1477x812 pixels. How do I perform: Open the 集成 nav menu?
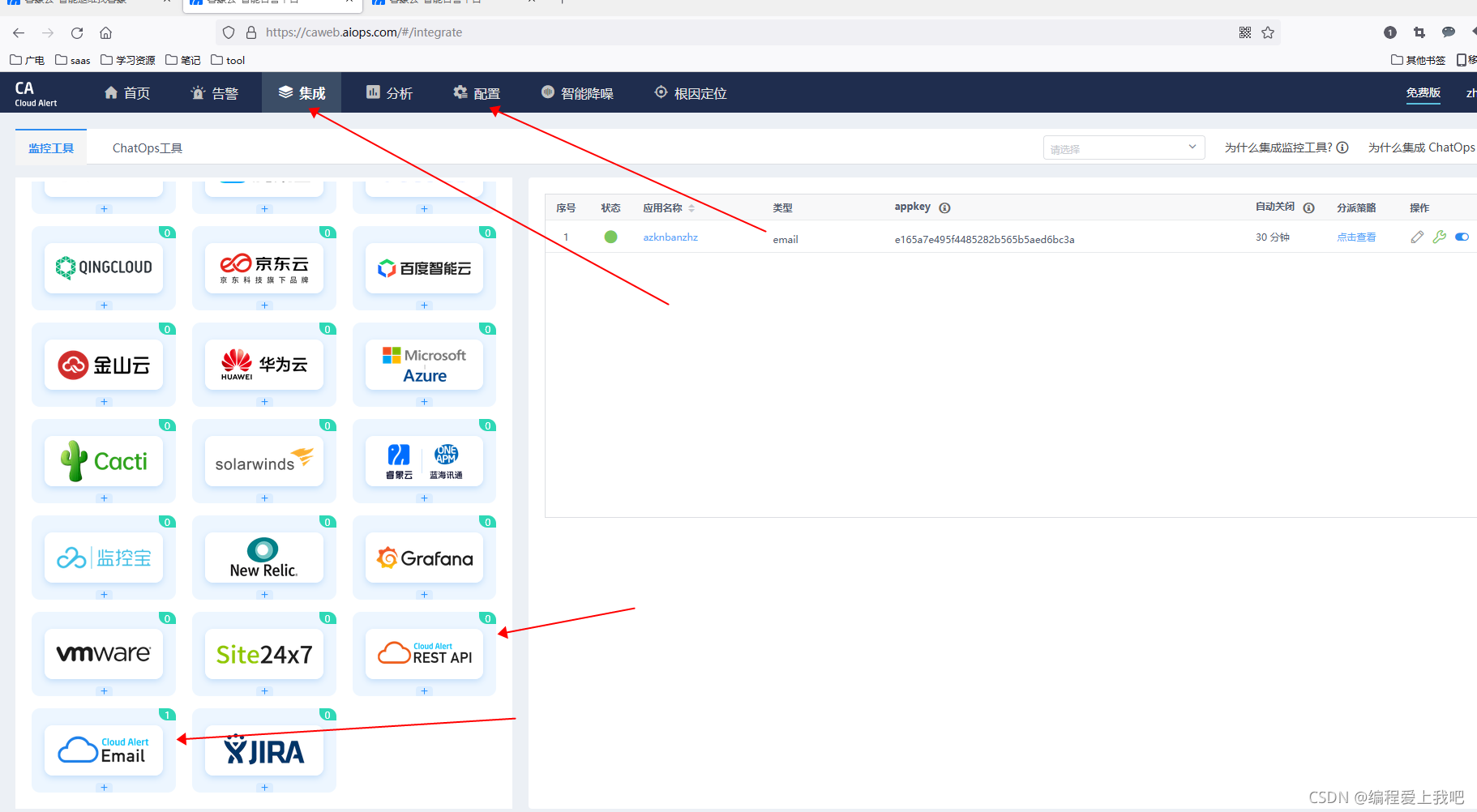(x=302, y=93)
